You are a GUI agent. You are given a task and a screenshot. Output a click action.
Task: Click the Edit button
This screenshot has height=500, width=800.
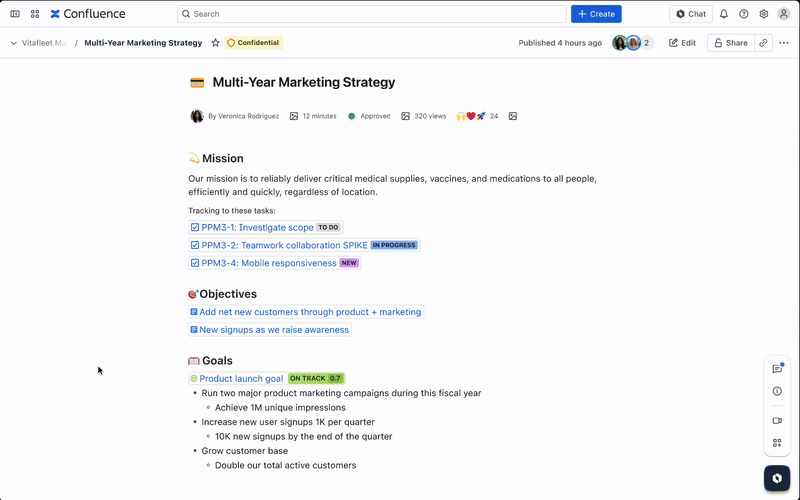[682, 43]
